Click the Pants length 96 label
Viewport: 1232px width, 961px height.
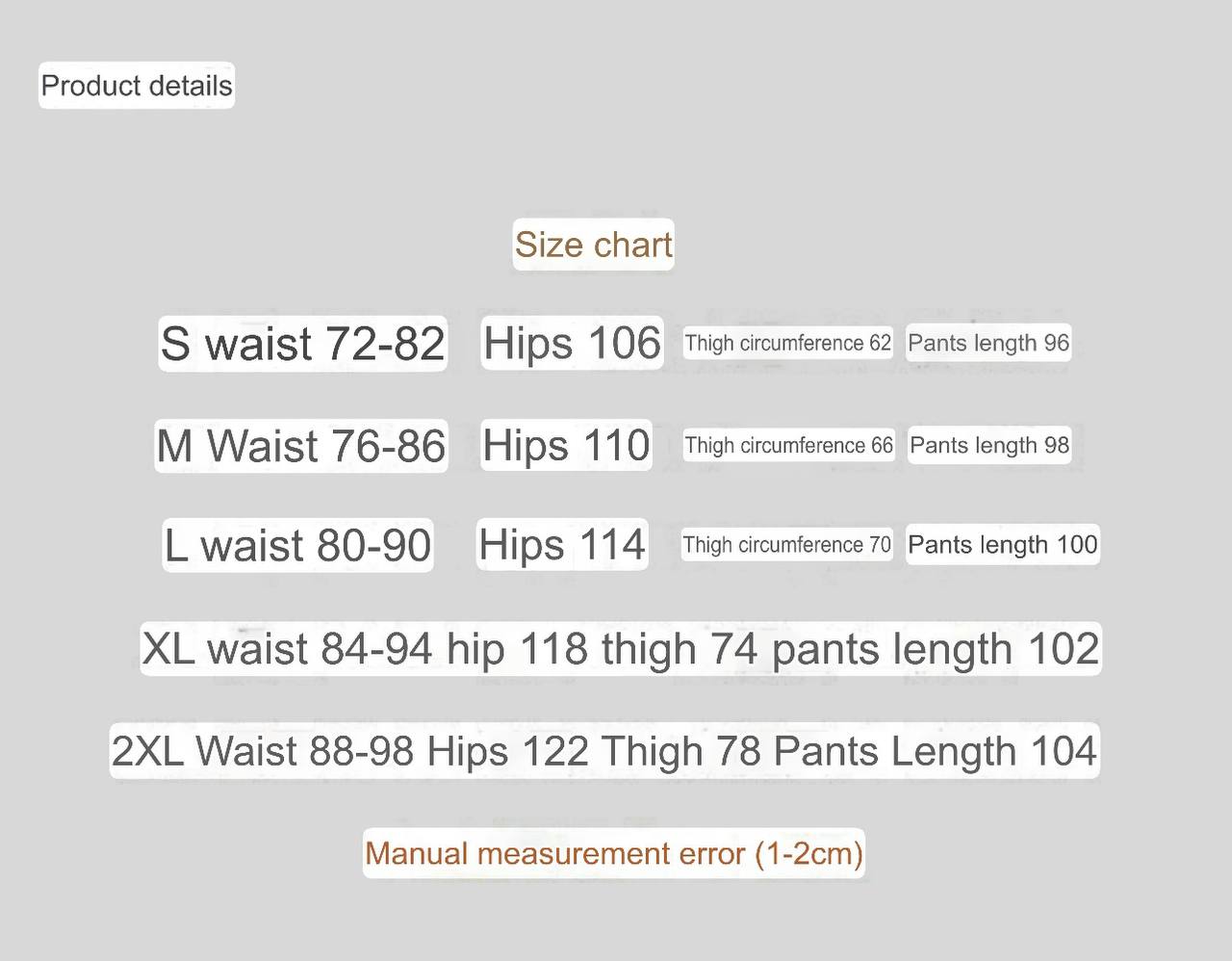[x=988, y=343]
